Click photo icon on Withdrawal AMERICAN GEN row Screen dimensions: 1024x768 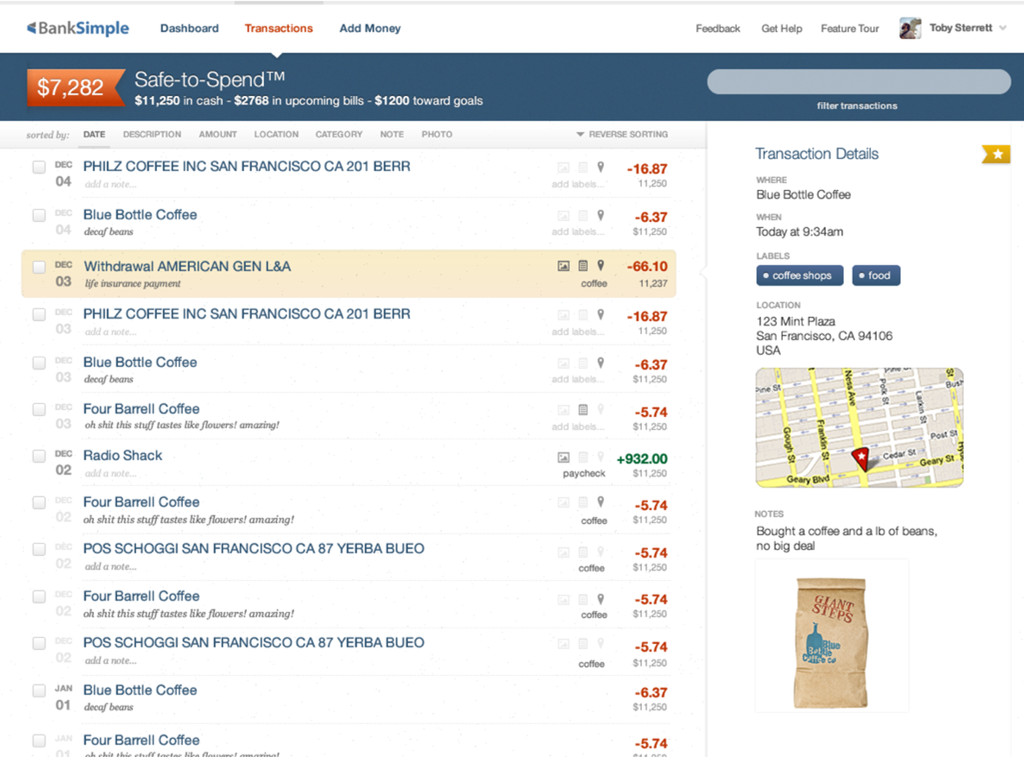click(x=564, y=266)
